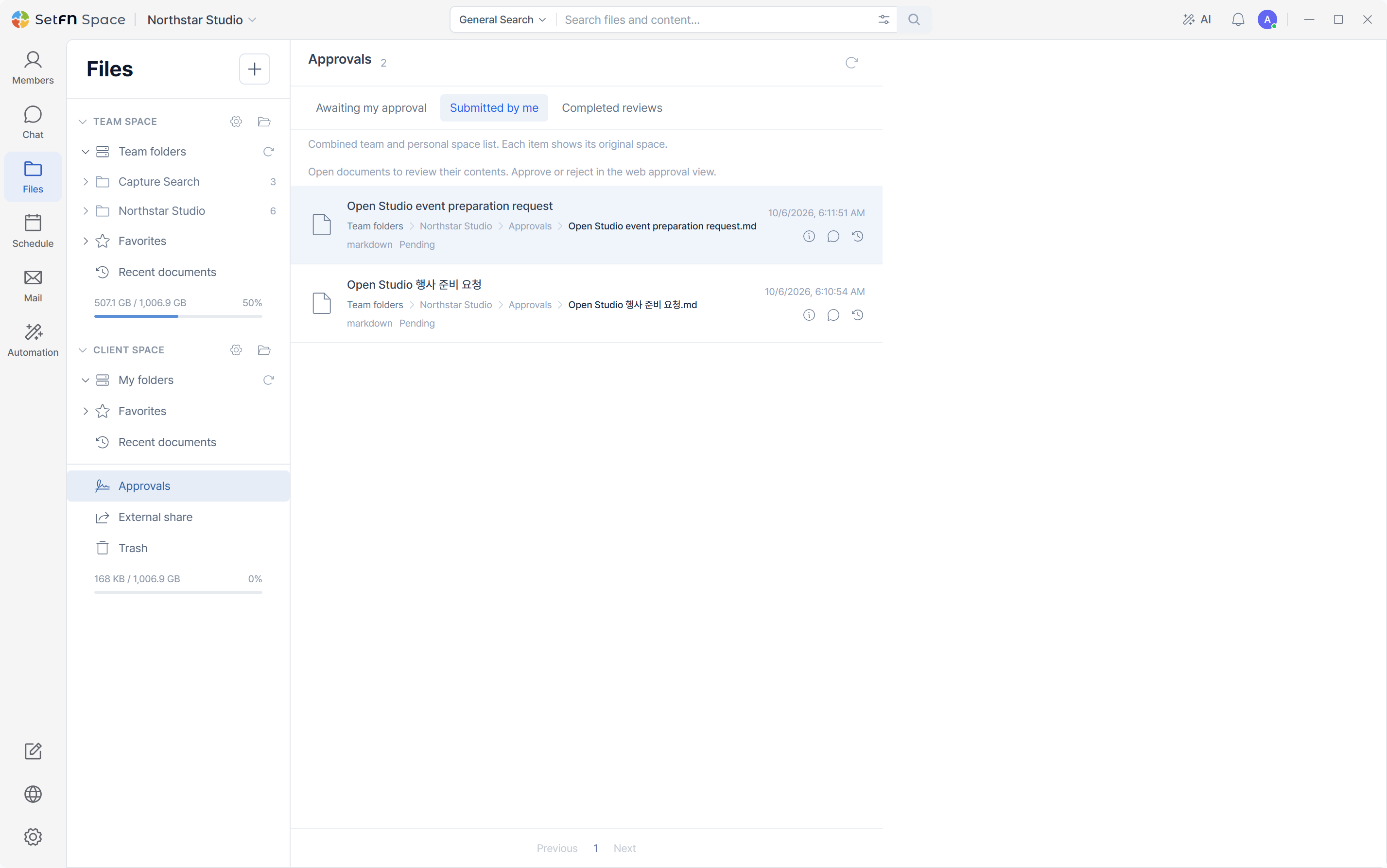Select the Northstar Studio folder in the tree
The width and height of the screenshot is (1387, 868).
point(161,211)
